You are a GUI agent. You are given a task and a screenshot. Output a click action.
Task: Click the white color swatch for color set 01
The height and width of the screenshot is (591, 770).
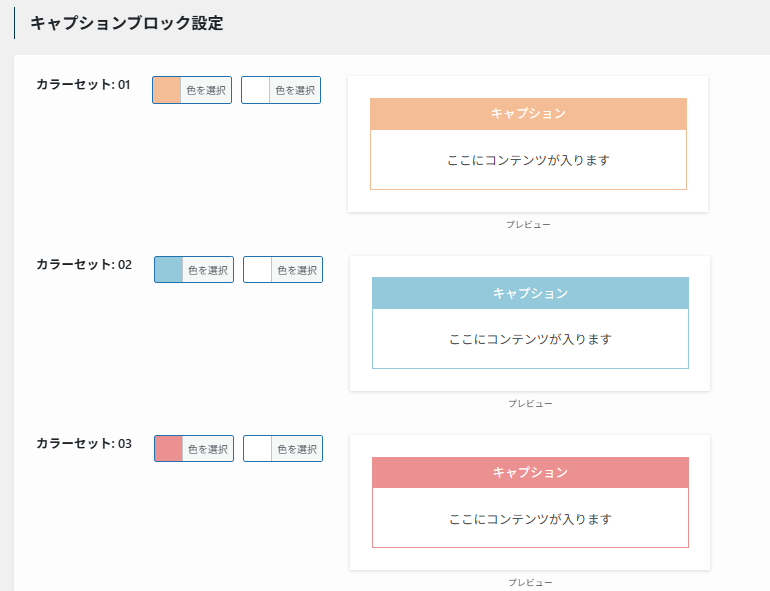pyautogui.click(x=256, y=90)
